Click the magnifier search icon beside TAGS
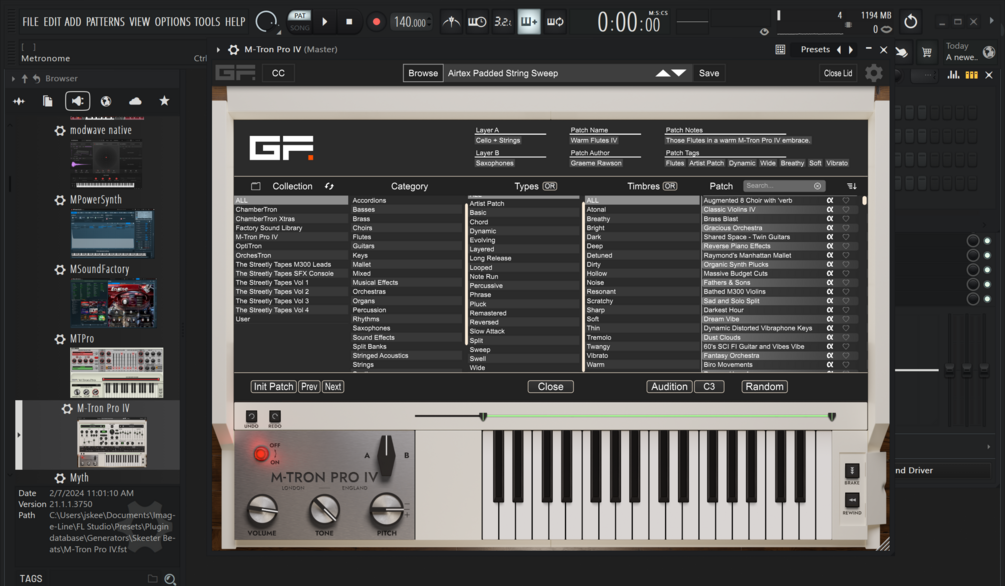The height and width of the screenshot is (586, 1005). click(170, 579)
